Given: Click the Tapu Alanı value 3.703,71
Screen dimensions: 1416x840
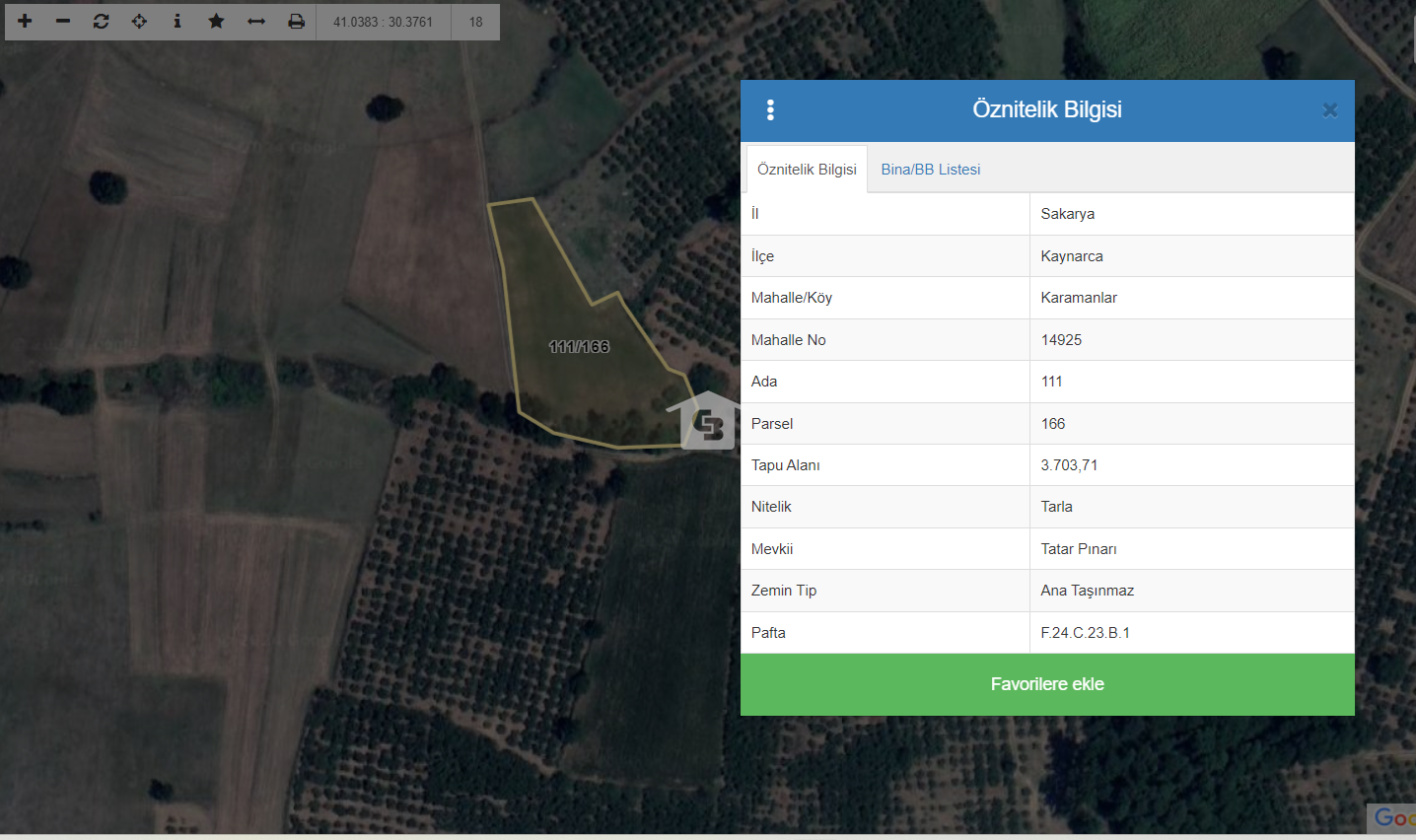Looking at the screenshot, I should pos(1069,465).
